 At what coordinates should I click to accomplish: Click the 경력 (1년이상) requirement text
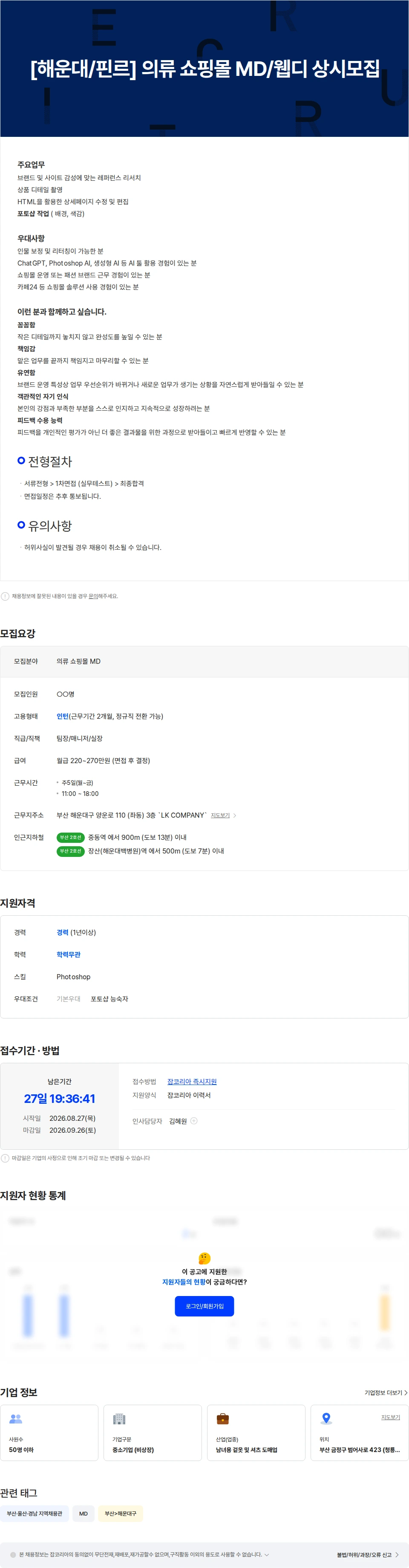[76, 932]
